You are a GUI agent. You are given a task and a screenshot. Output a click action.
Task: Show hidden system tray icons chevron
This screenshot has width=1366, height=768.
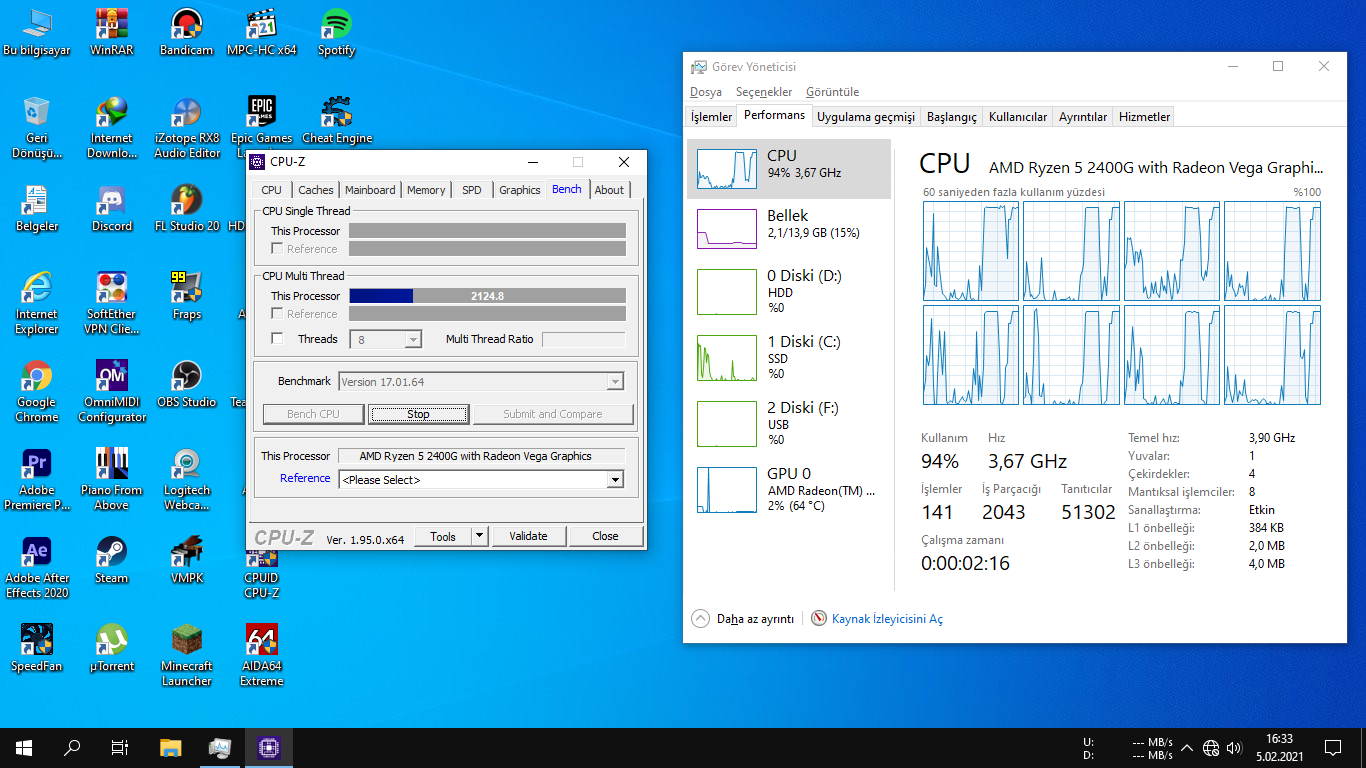tap(1187, 747)
